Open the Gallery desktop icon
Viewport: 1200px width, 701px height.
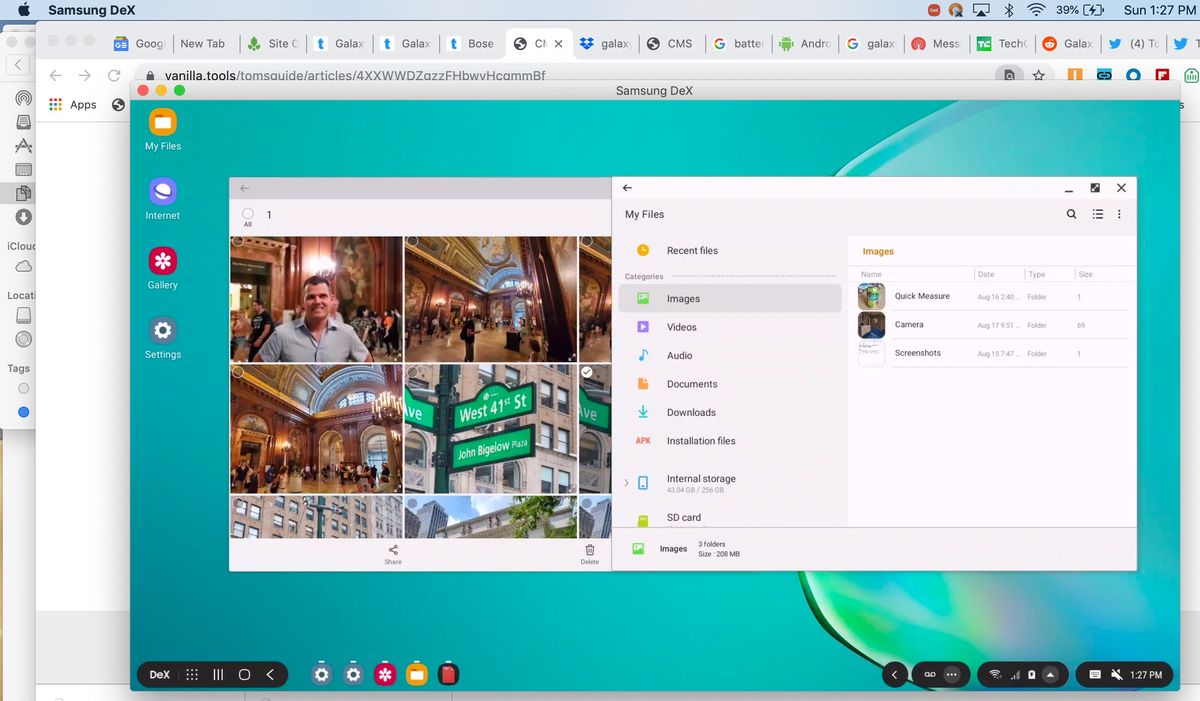[162, 262]
